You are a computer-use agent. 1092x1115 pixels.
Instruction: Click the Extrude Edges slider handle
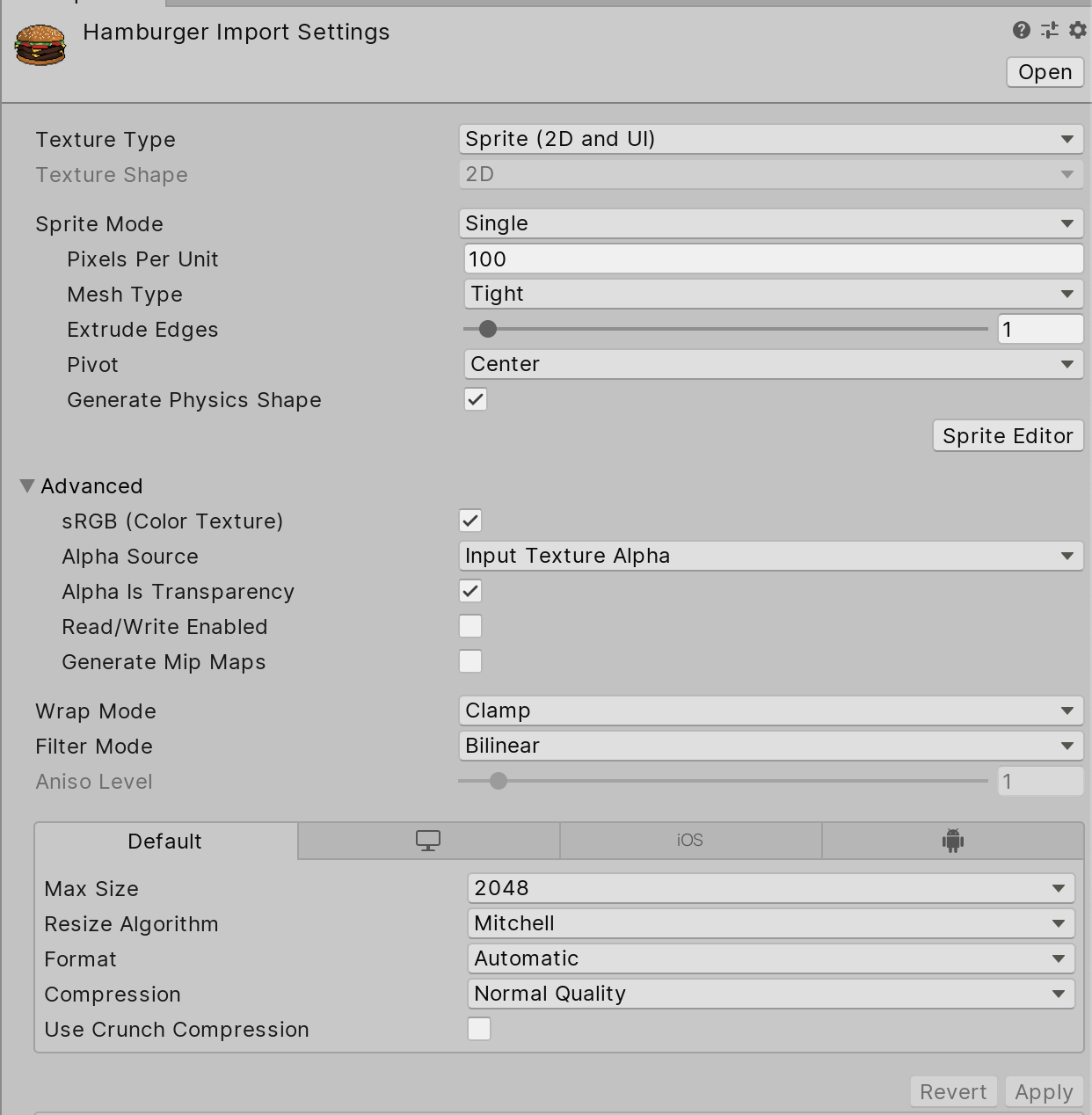(488, 329)
